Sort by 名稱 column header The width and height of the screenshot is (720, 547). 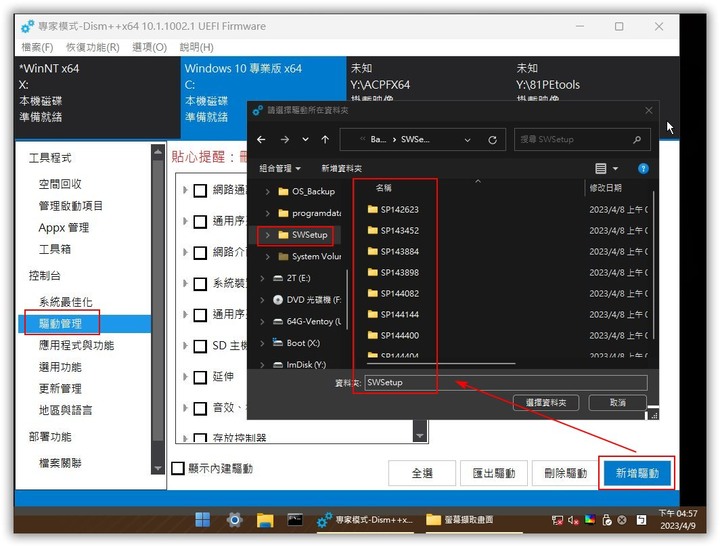[x=383, y=188]
